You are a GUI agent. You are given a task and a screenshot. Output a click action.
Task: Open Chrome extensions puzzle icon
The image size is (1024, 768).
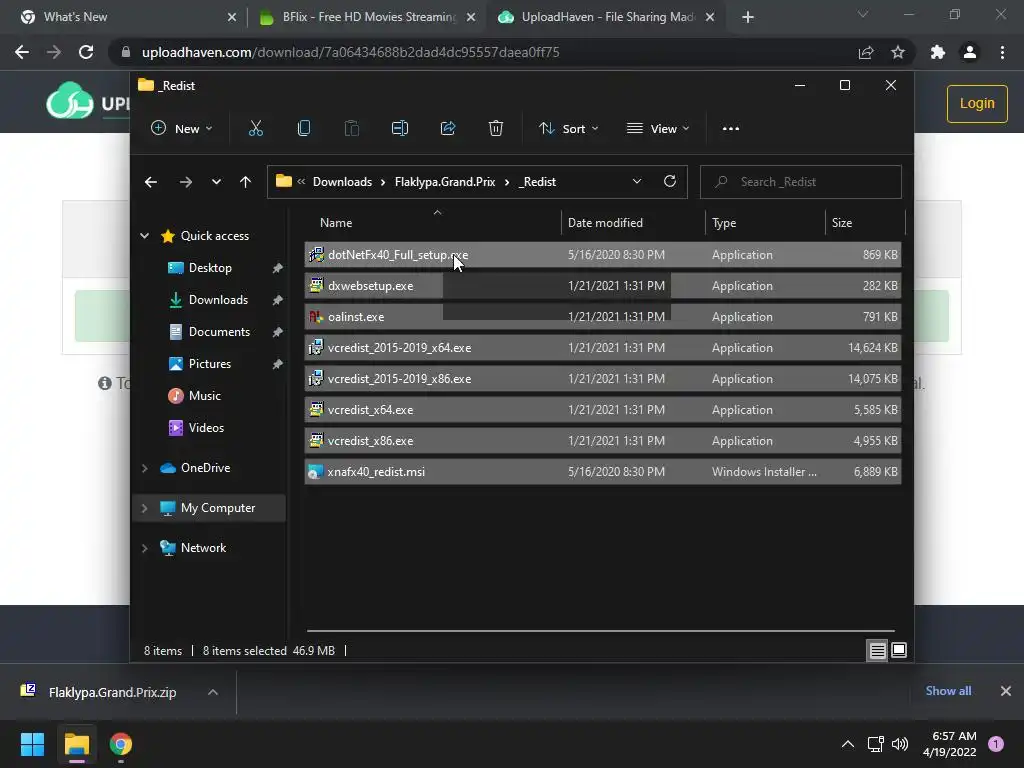coord(938,52)
